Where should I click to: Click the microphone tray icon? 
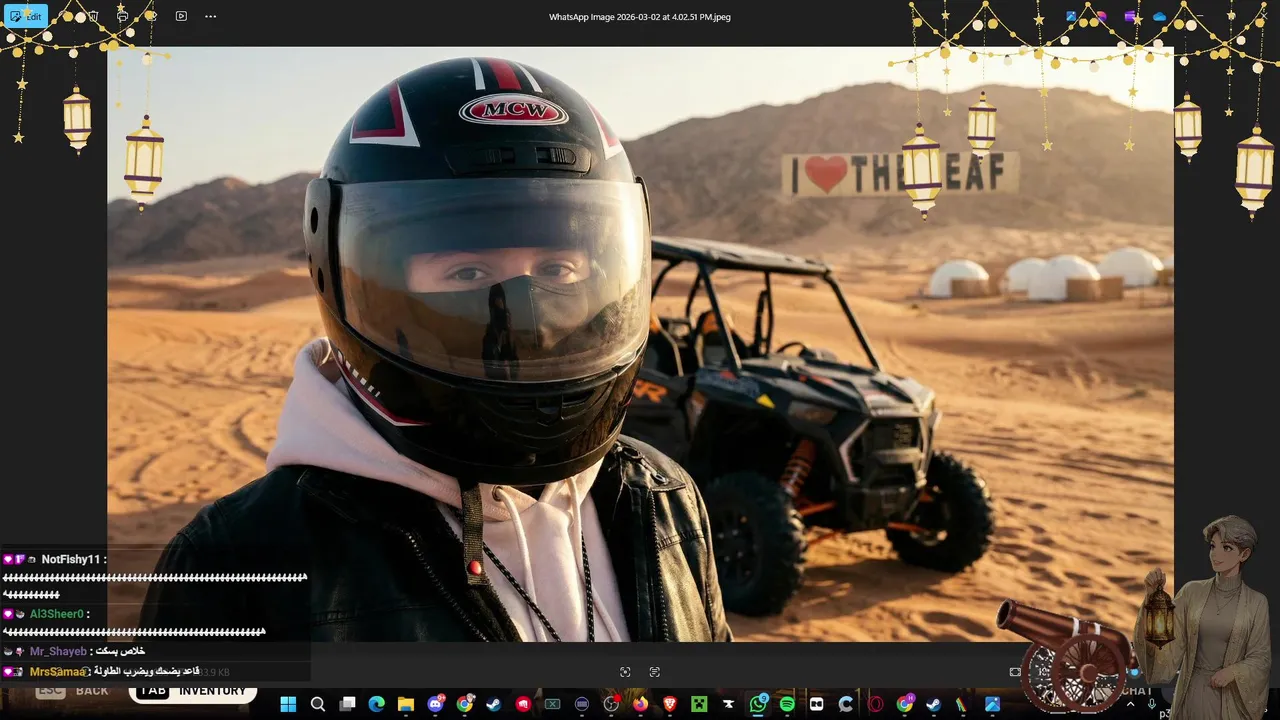click(x=1152, y=704)
